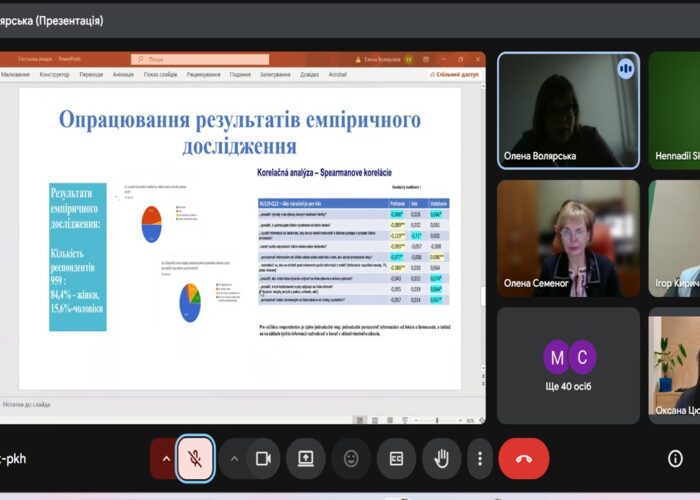Viewport: 700px width, 500px height.
Task: Open the Acrobat ribbon tab
Action: (x=338, y=74)
